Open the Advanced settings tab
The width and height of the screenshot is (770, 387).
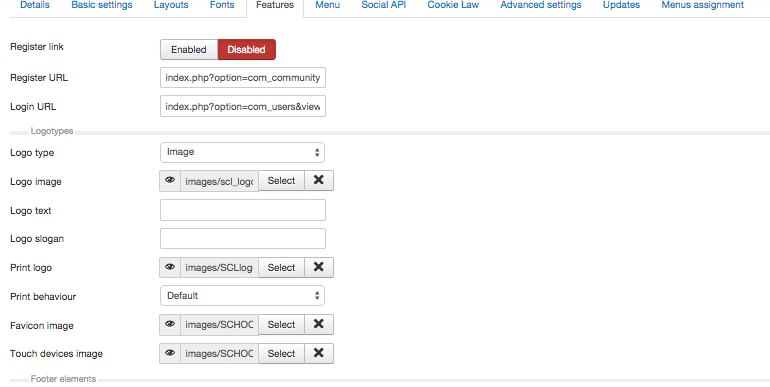pyautogui.click(x=541, y=5)
